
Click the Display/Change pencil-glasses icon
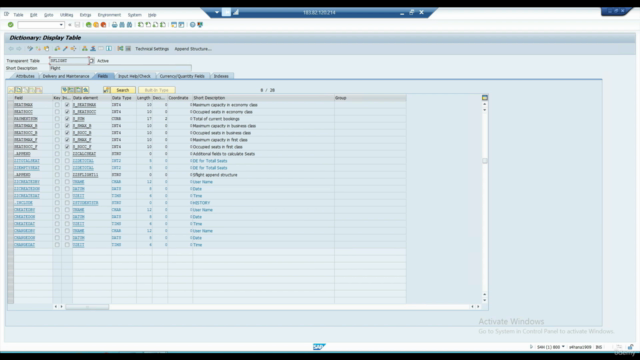(x=30, y=49)
